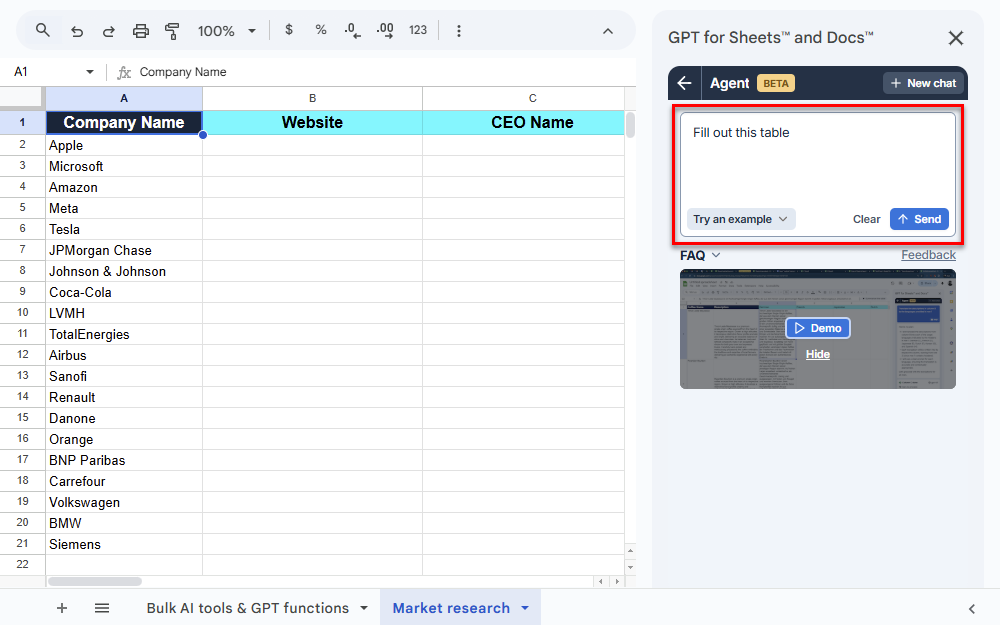
Task: Expand the FAQ section
Action: point(700,255)
